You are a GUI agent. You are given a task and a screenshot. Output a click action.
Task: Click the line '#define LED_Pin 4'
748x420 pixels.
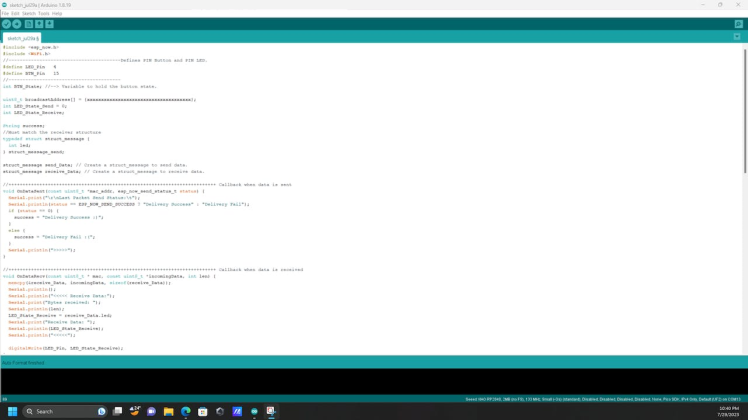[30, 67]
